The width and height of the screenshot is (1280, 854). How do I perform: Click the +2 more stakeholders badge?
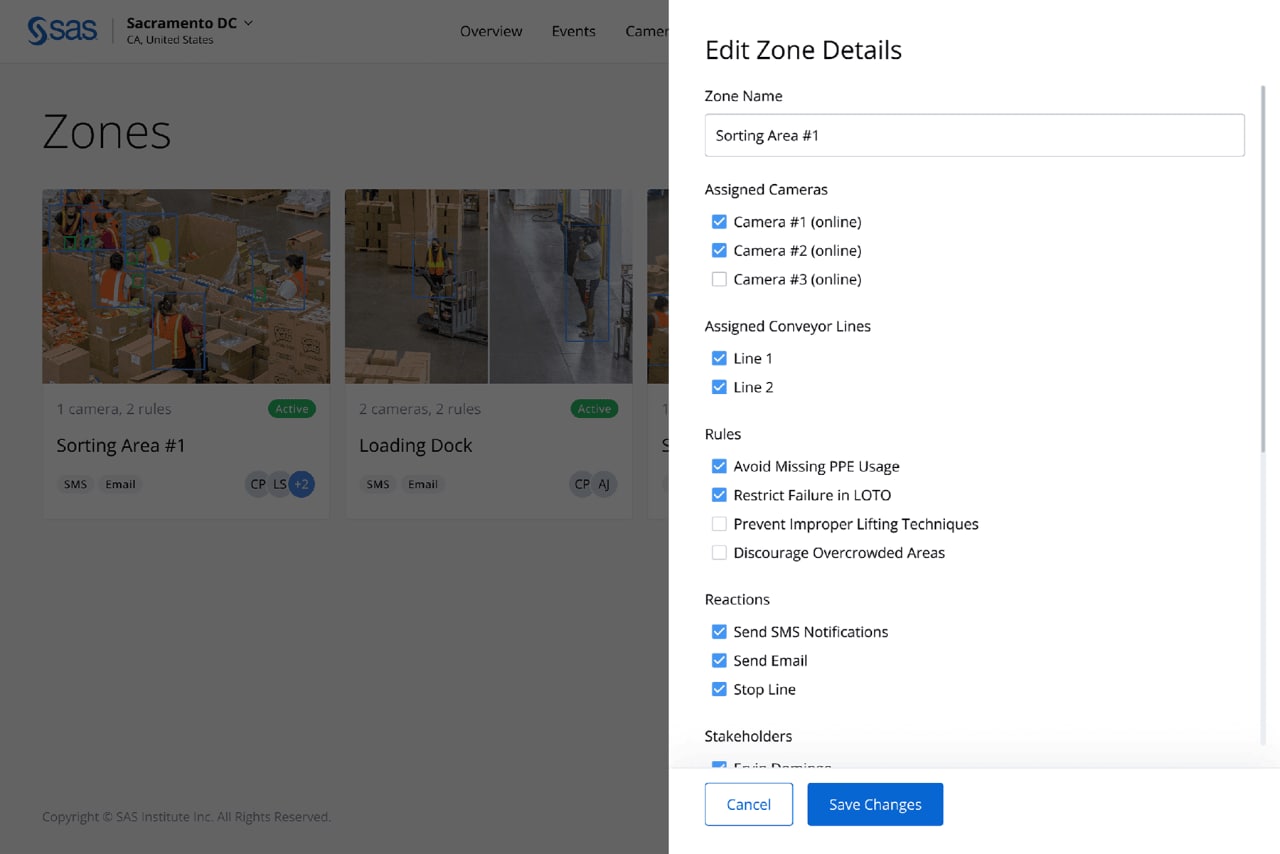302,484
